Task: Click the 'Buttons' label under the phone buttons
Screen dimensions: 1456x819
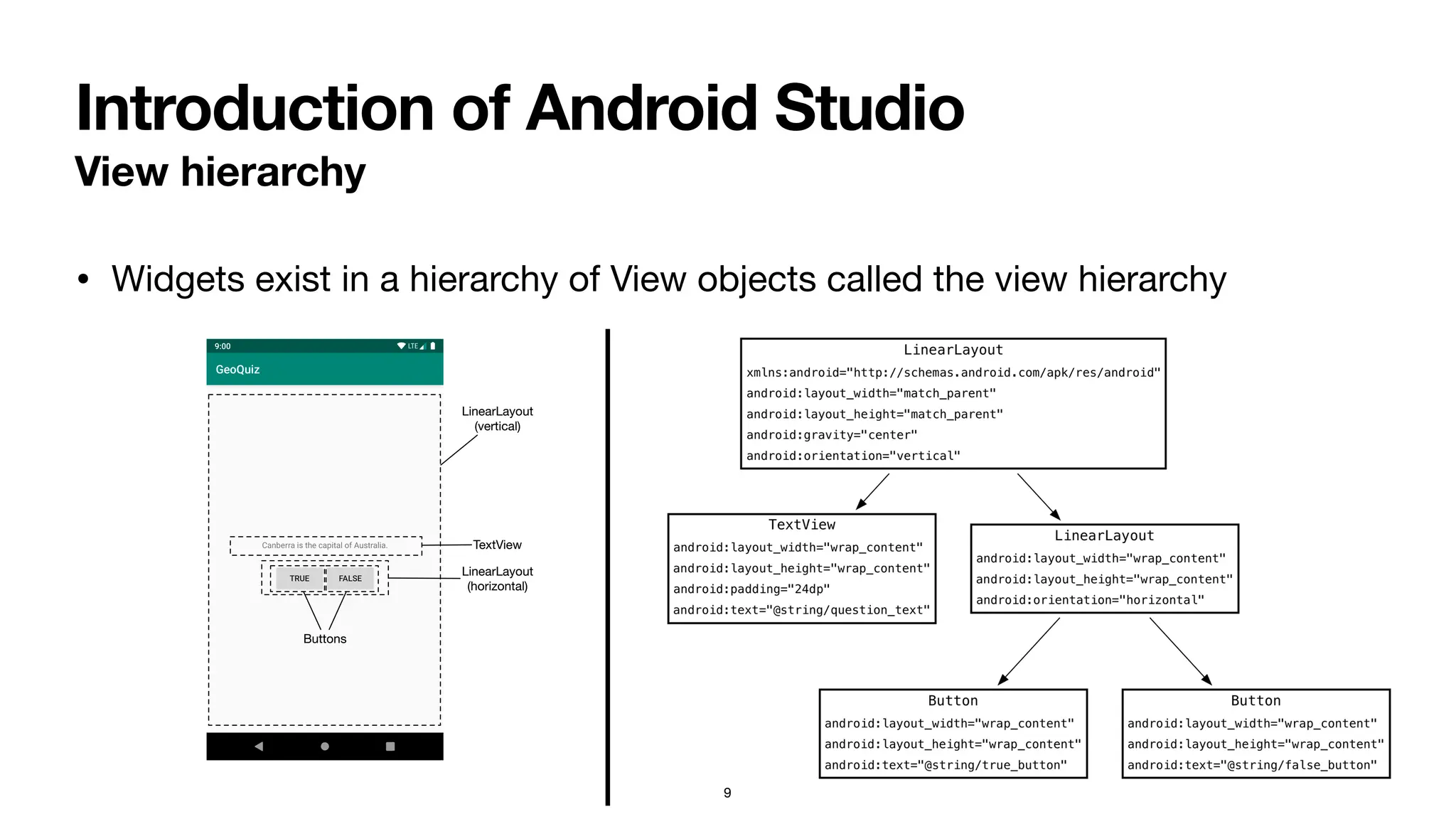Action: 325,638
